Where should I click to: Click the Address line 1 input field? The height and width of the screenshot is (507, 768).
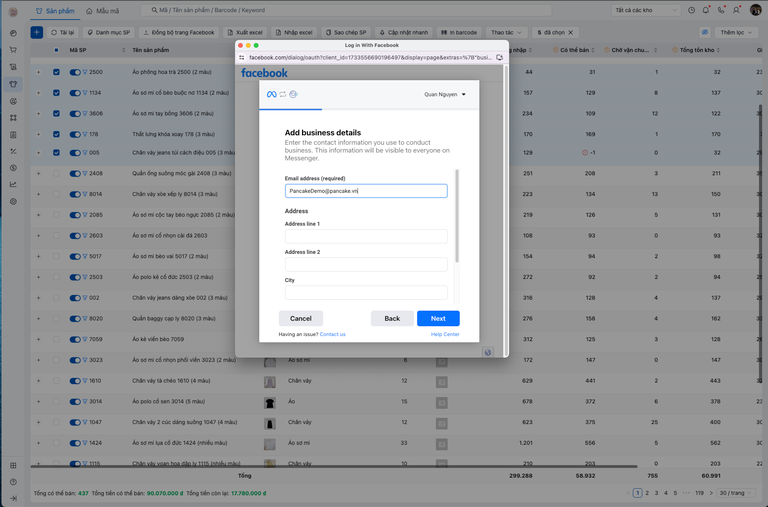coord(366,237)
